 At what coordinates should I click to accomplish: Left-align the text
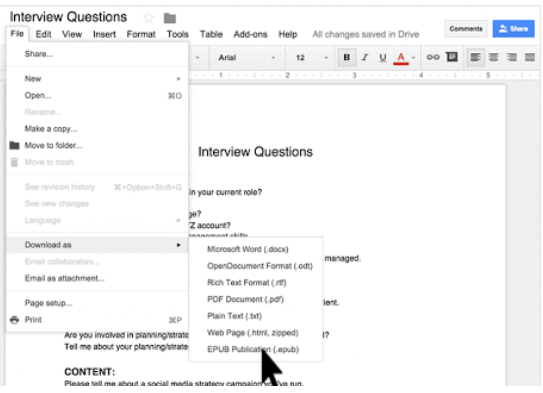pyautogui.click(x=475, y=57)
